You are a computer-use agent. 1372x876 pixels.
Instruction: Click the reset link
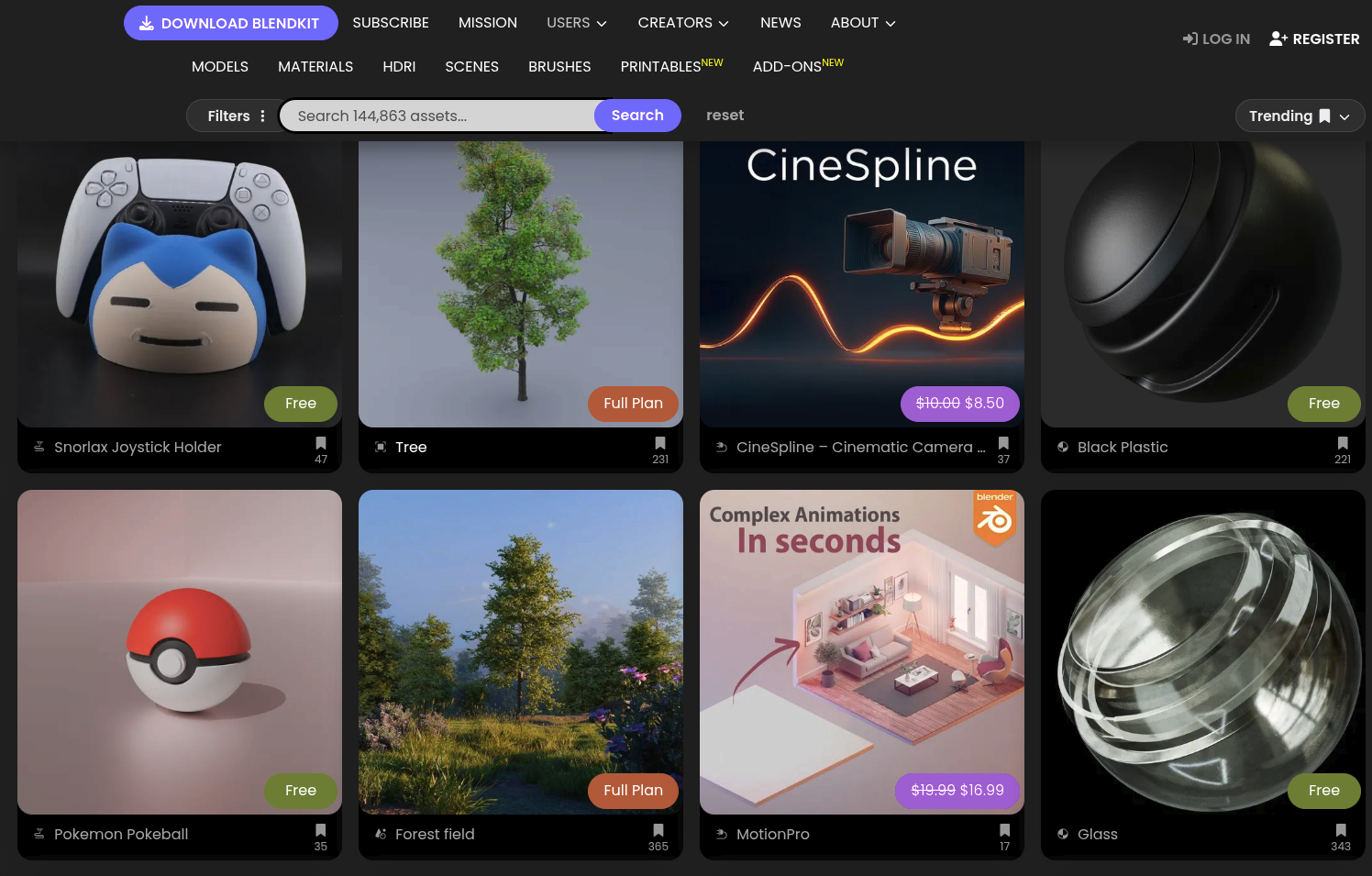(x=725, y=116)
